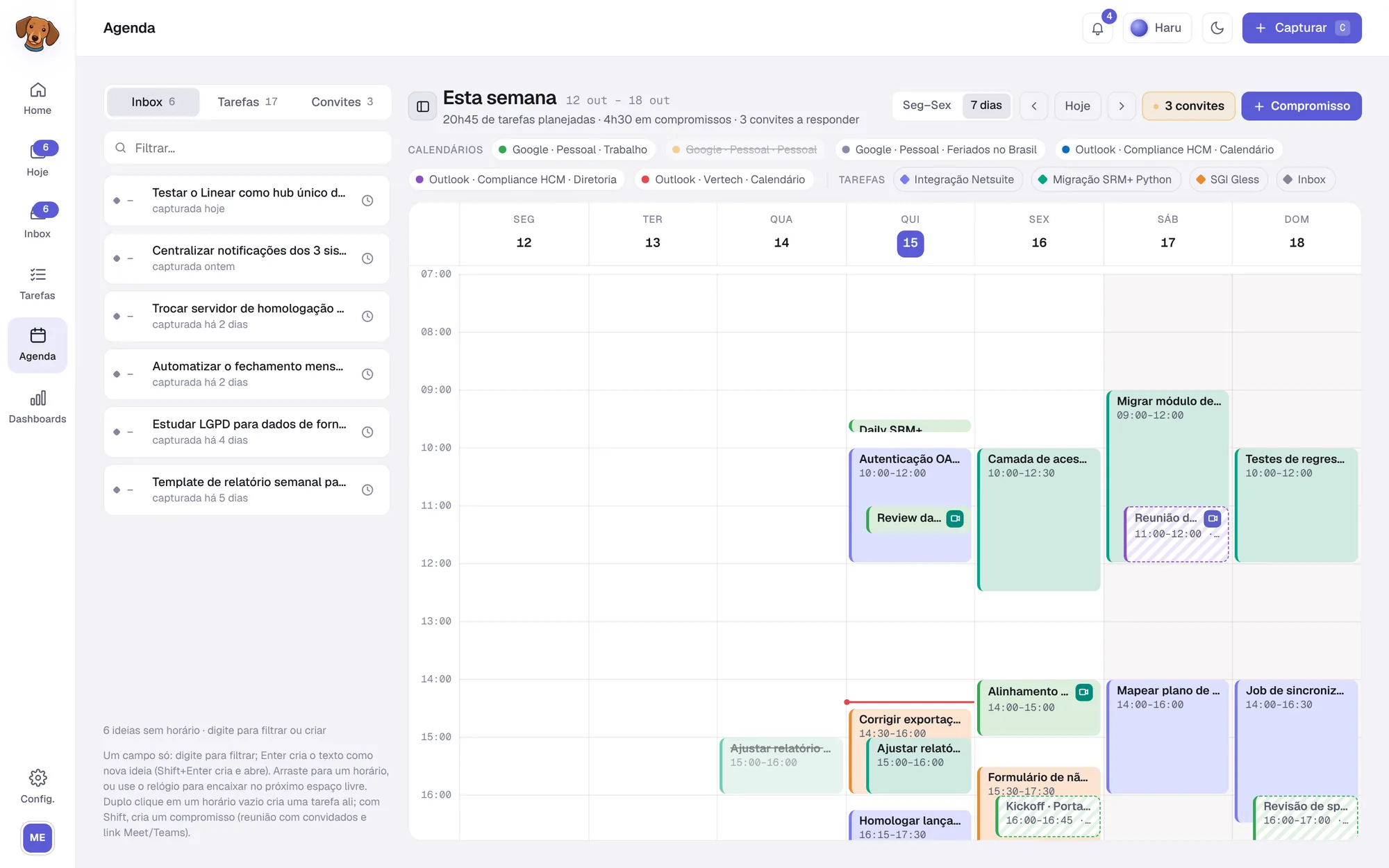Toggle dark mode moon icon

tap(1217, 28)
